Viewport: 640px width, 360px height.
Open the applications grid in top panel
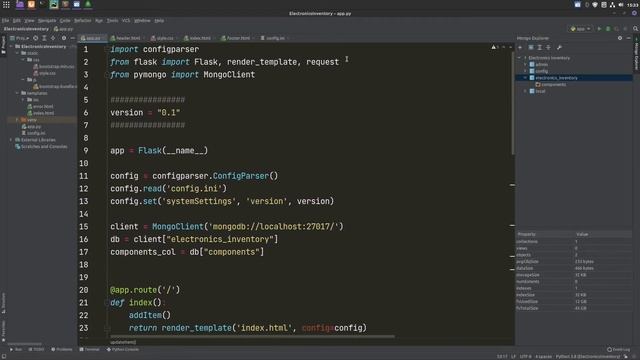coord(6,4)
